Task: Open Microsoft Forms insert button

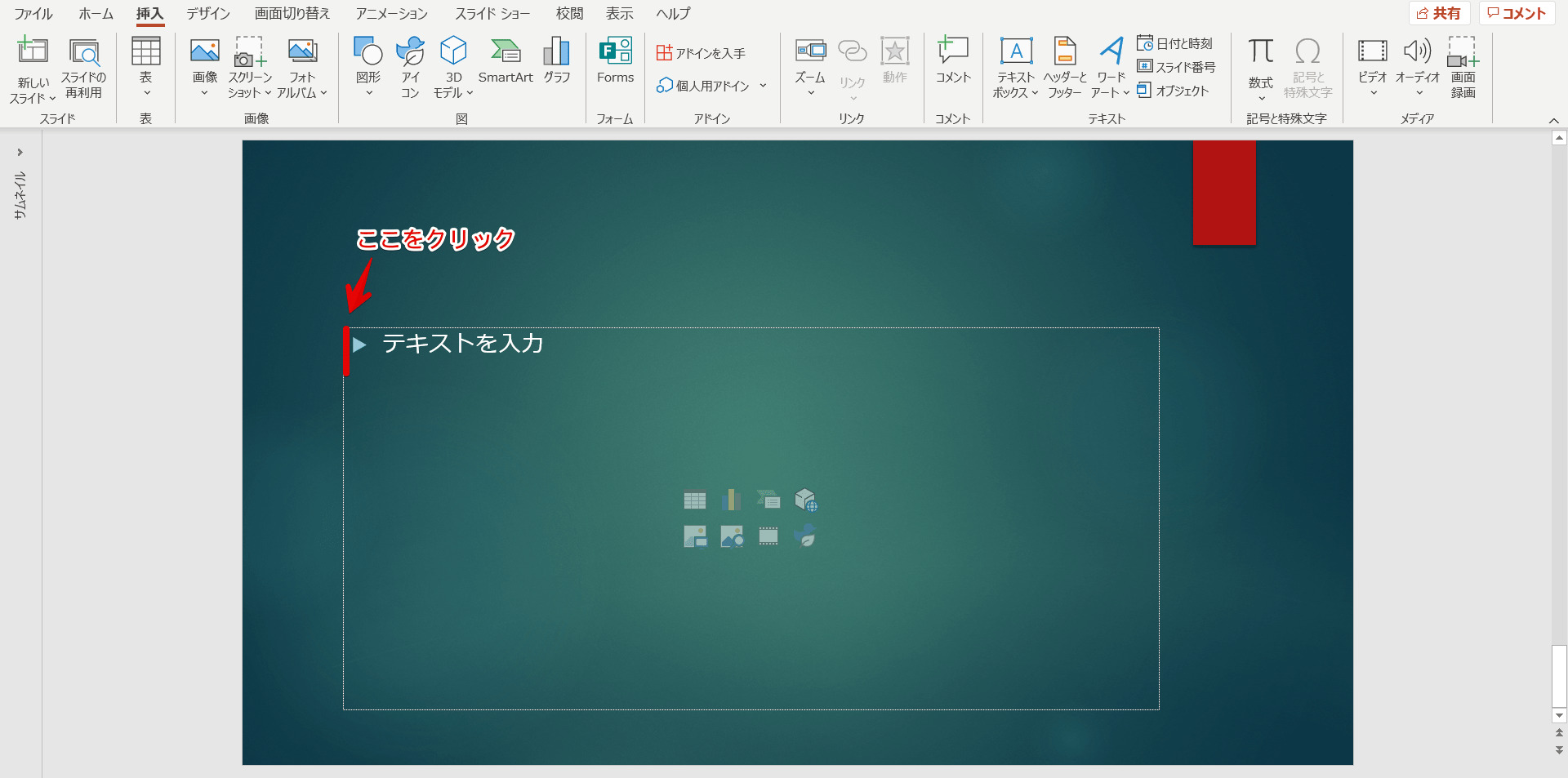Action: (615, 61)
